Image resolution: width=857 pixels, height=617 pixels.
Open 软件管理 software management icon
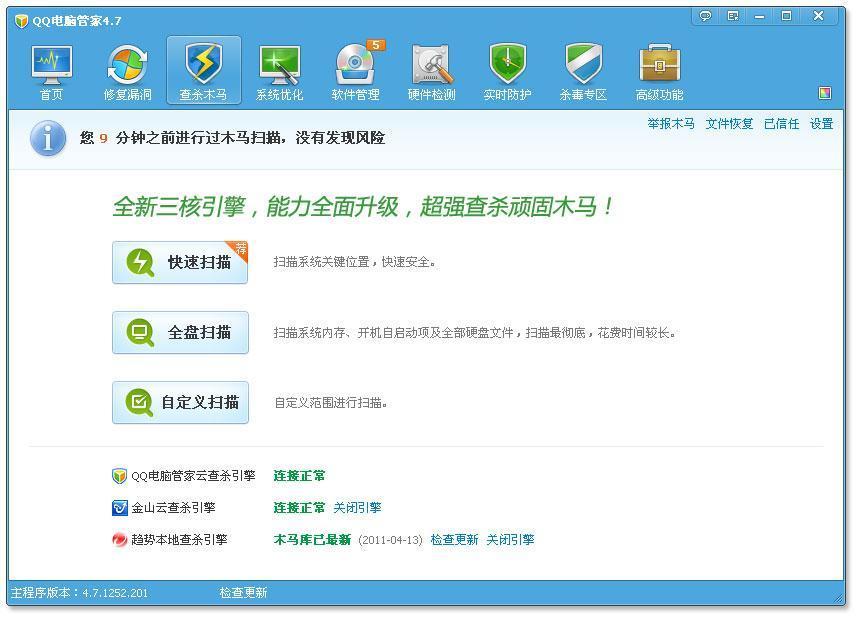[355, 66]
